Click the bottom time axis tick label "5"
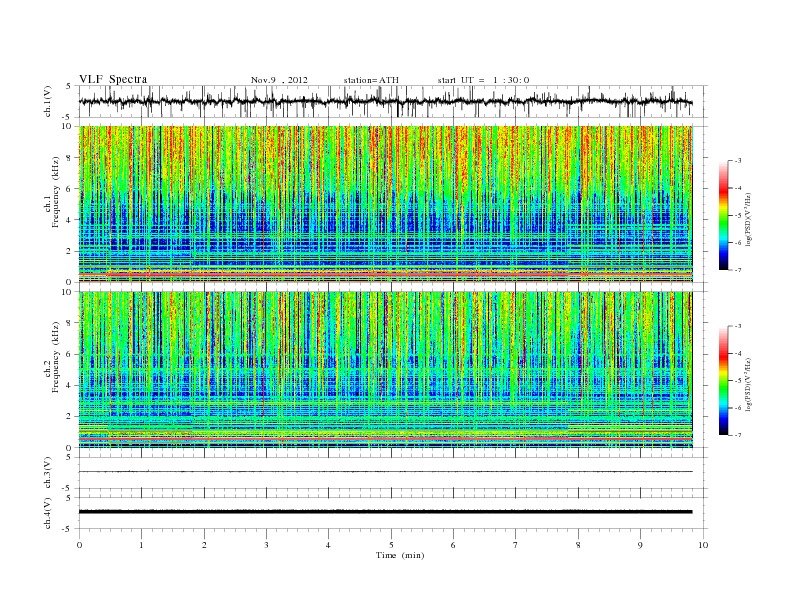792x612 pixels. [391, 545]
